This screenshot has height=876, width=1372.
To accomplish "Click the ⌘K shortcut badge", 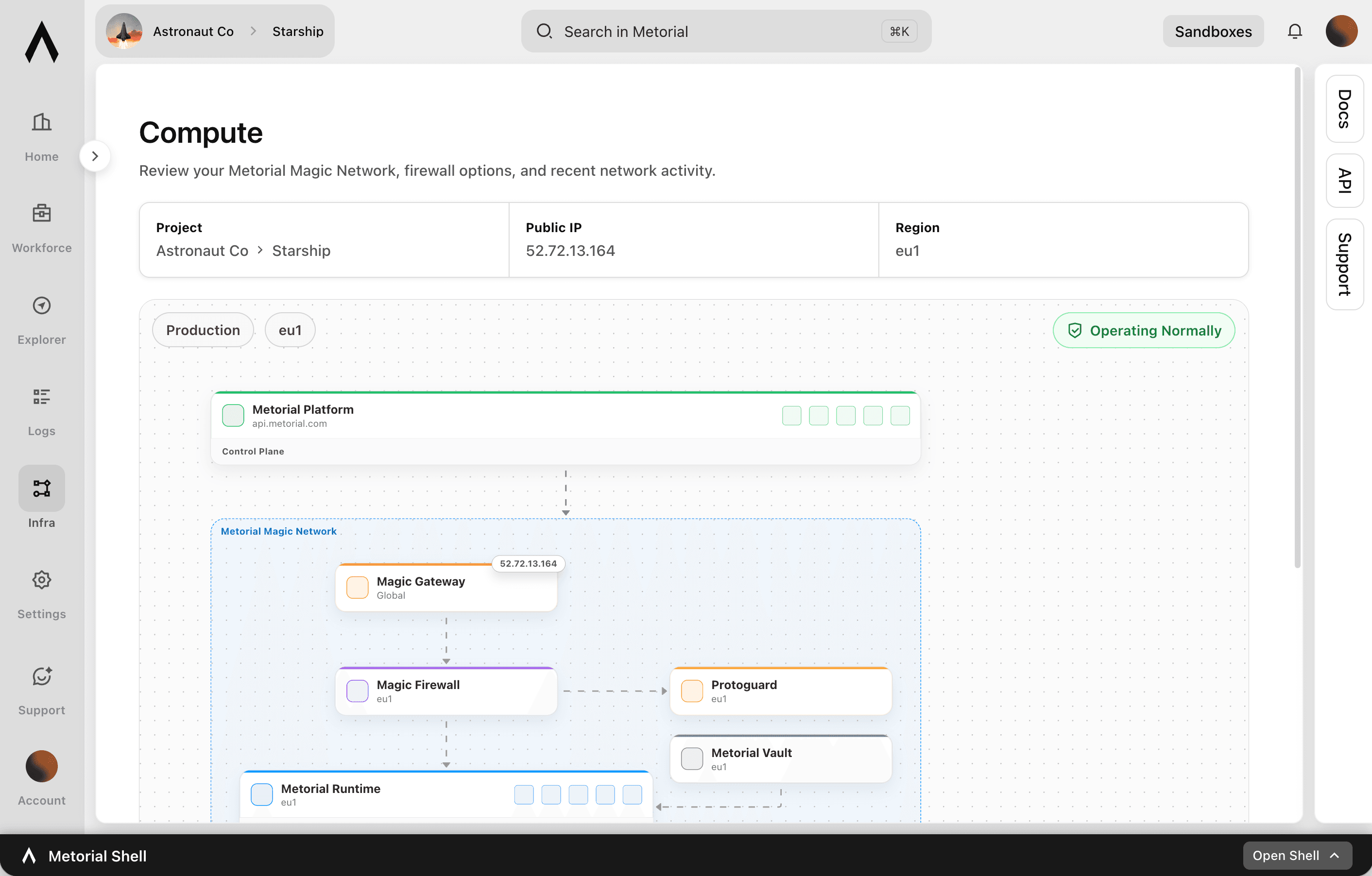I will click(899, 32).
